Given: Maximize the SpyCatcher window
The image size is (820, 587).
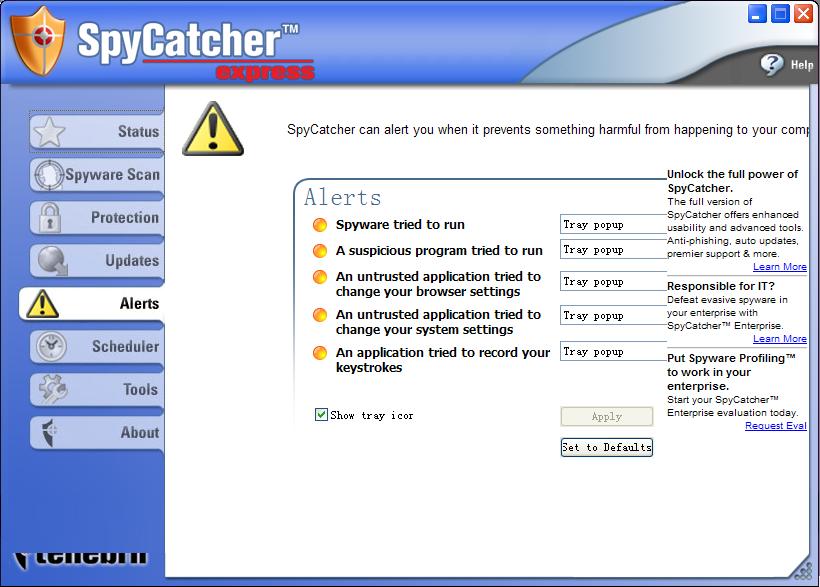Looking at the screenshot, I should tap(780, 14).
